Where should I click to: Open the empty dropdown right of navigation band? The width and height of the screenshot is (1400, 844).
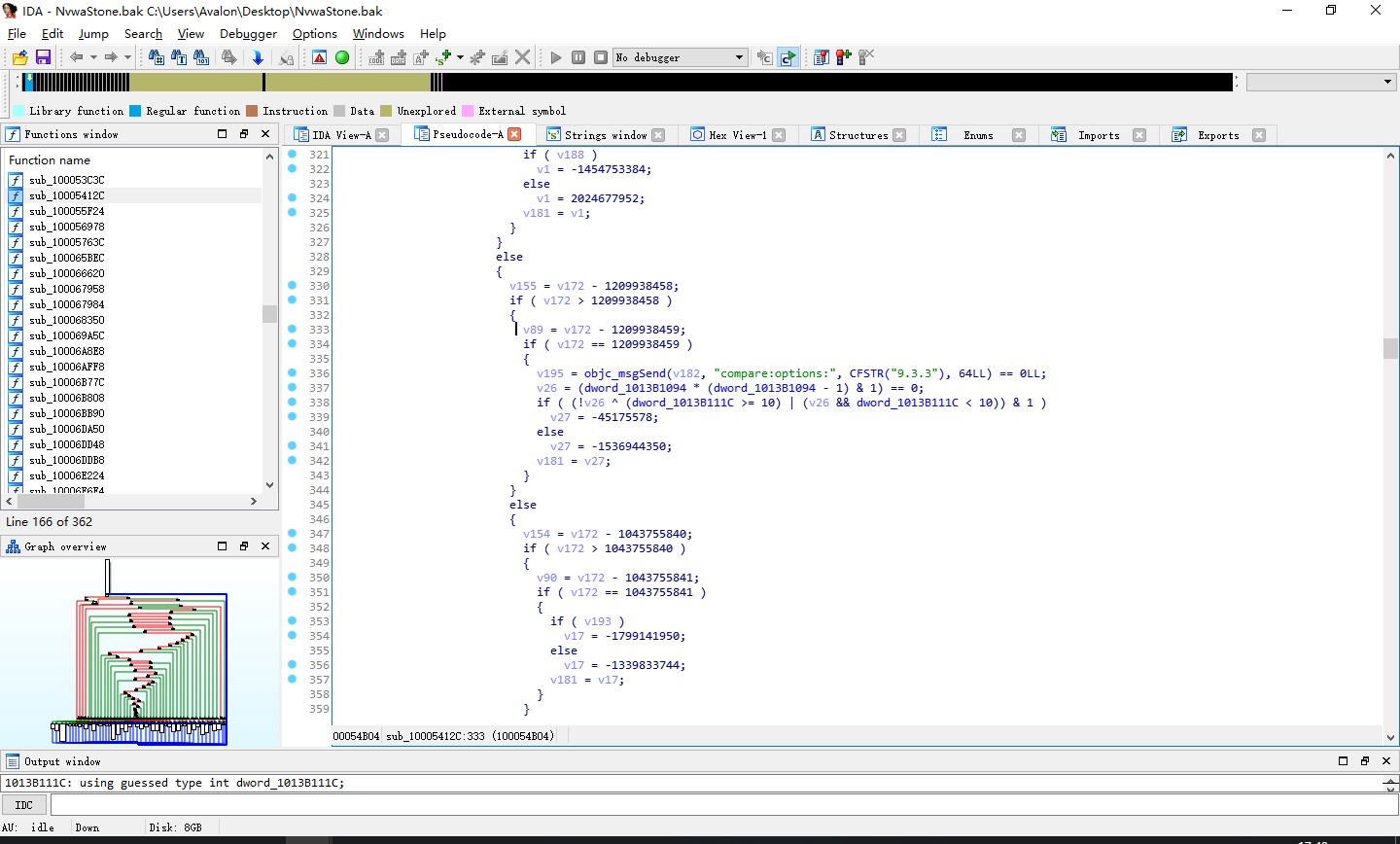[1320, 83]
